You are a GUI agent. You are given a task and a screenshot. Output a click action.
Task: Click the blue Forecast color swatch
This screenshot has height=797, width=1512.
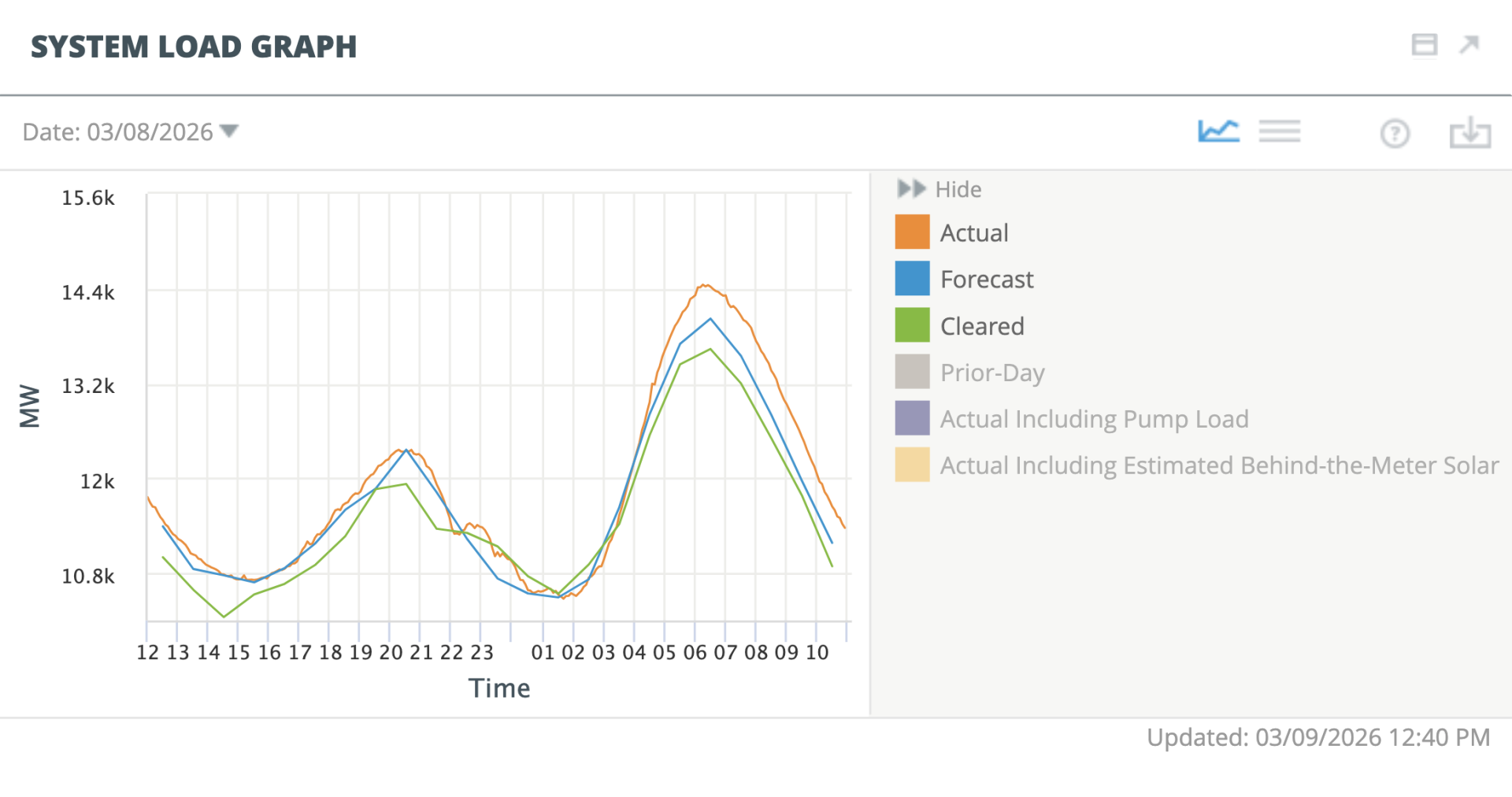tap(912, 279)
